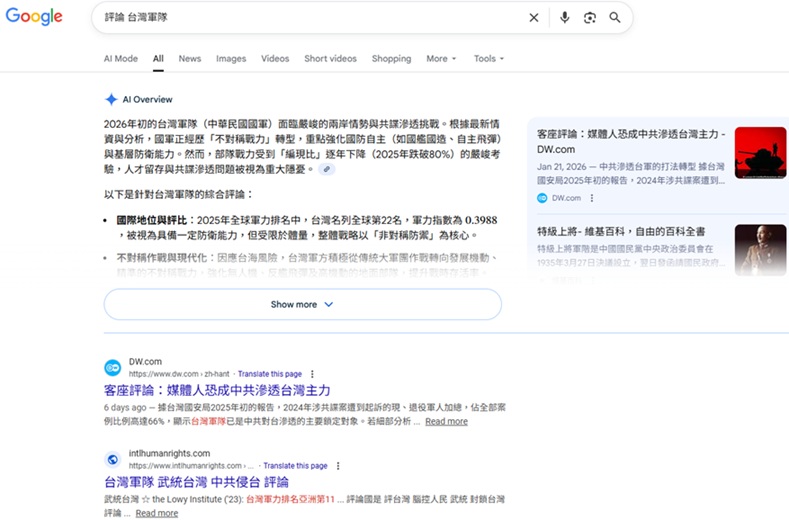Image resolution: width=789 pixels, height=520 pixels.
Task: Select the AI Mode tab
Action: tap(121, 59)
